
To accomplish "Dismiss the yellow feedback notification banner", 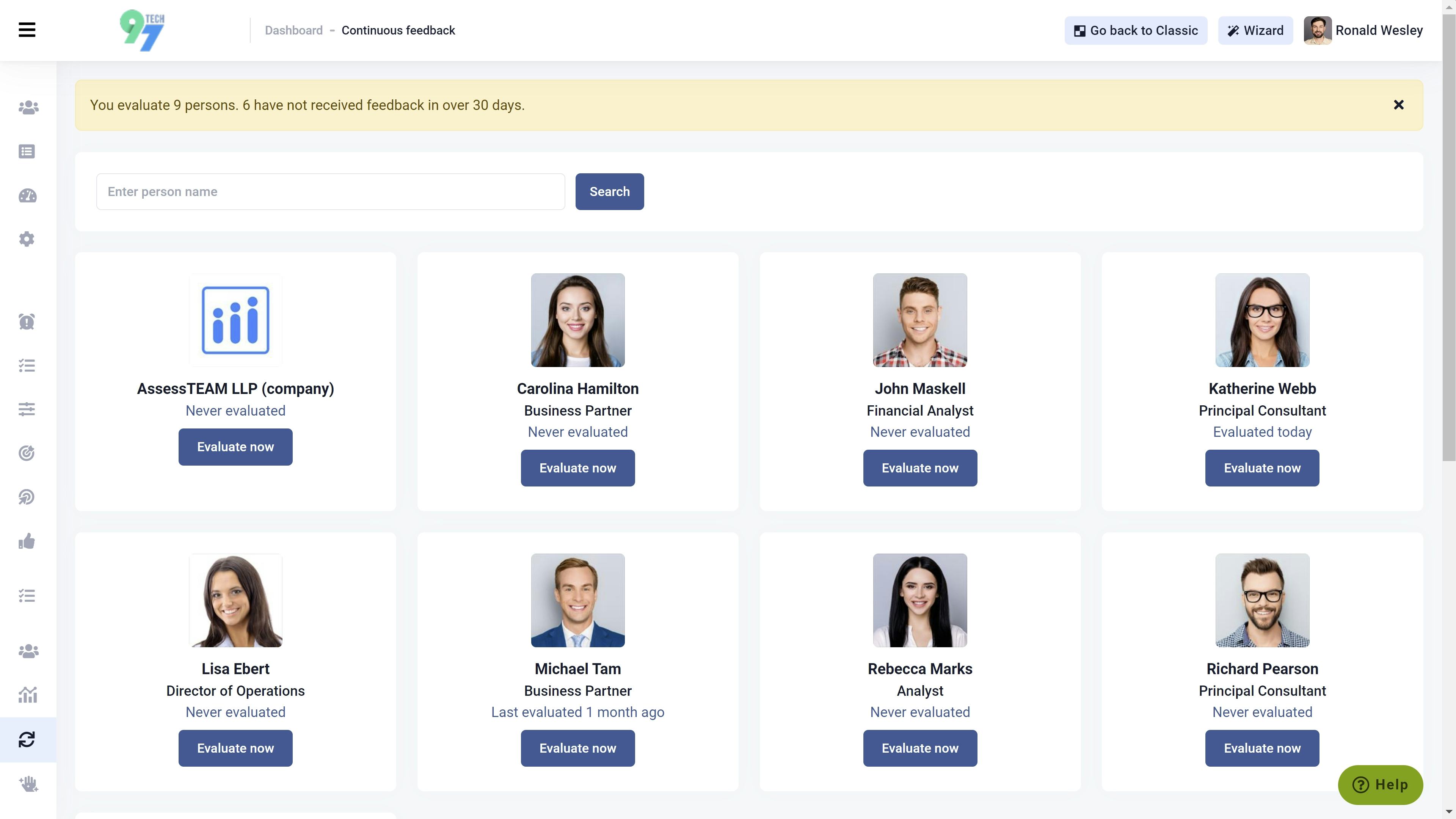I will click(1398, 105).
